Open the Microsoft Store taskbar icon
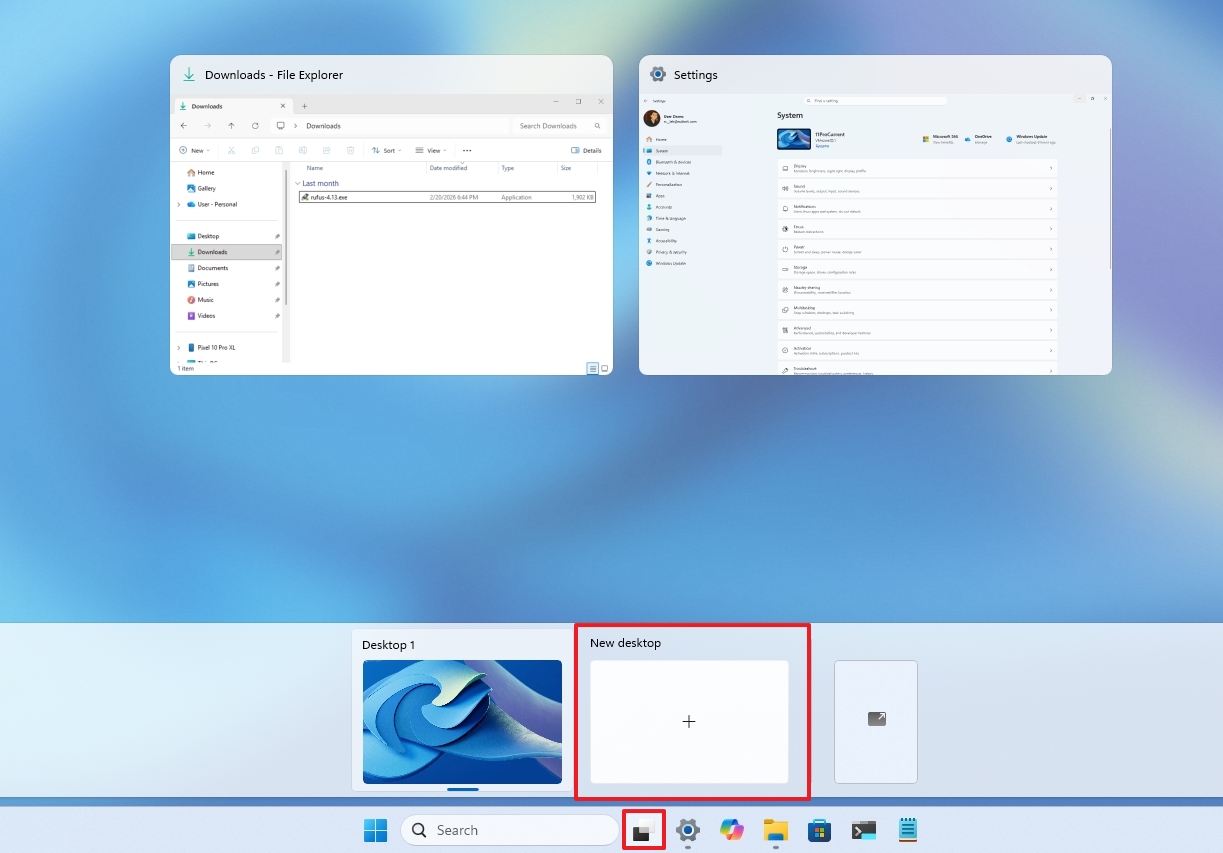This screenshot has width=1223, height=853. coord(818,829)
